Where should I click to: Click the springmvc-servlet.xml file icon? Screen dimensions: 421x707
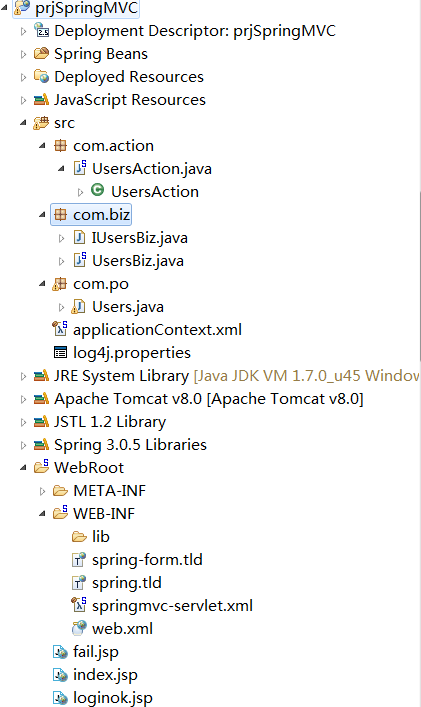tap(79, 605)
